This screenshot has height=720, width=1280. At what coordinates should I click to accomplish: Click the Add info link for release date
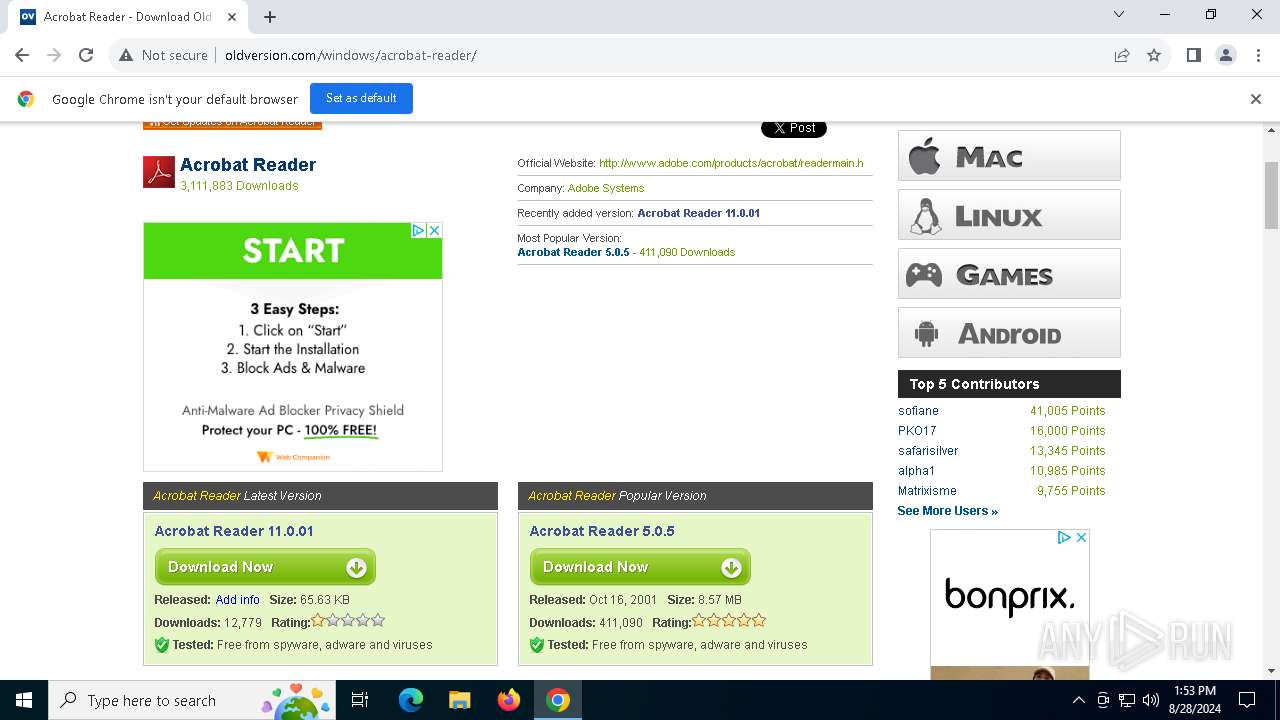click(x=237, y=600)
